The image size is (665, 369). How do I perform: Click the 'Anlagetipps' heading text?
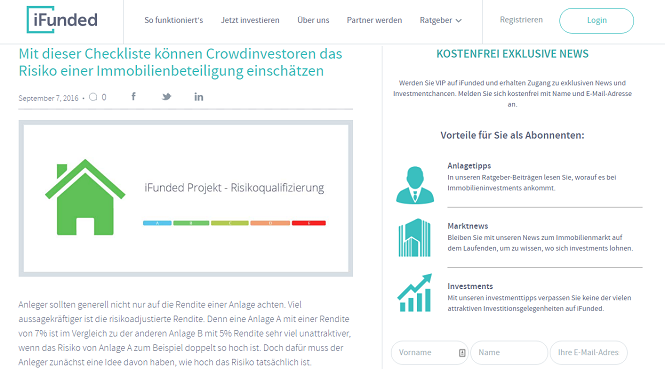point(469,166)
